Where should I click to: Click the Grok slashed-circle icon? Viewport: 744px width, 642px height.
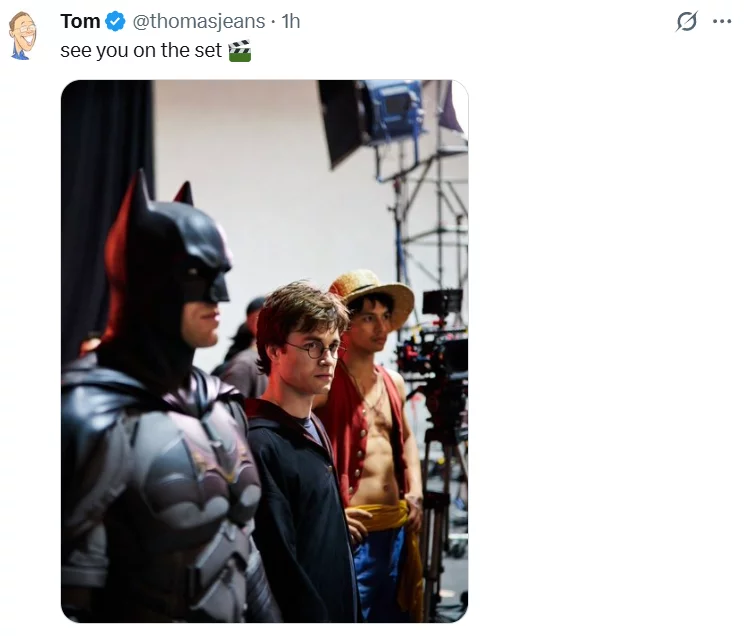pyautogui.click(x=686, y=21)
